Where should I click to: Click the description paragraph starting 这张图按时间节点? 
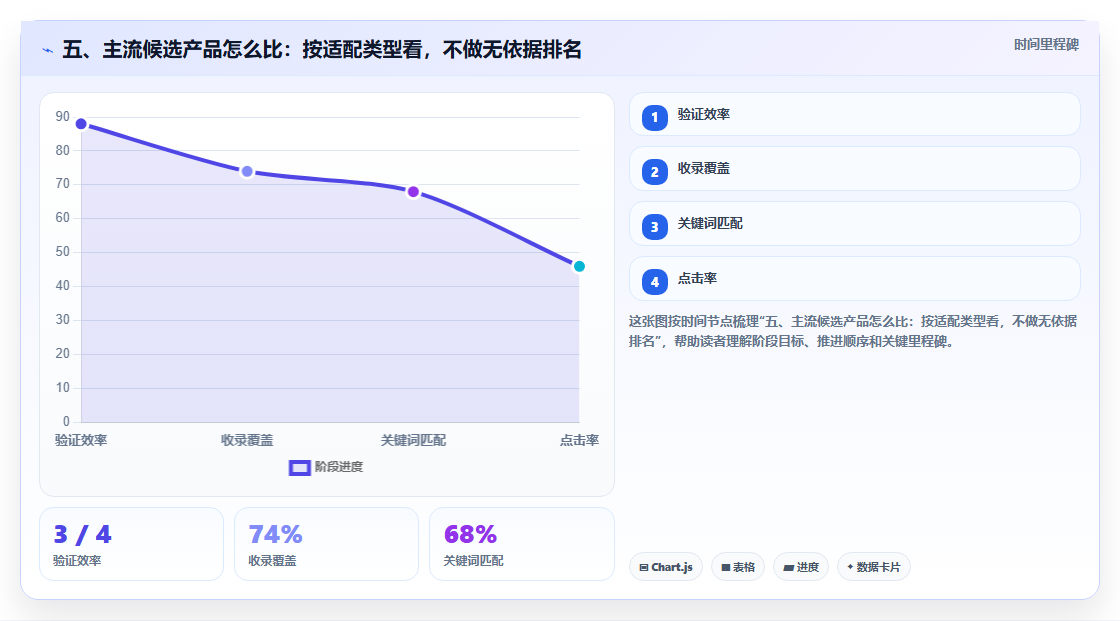tap(853, 332)
